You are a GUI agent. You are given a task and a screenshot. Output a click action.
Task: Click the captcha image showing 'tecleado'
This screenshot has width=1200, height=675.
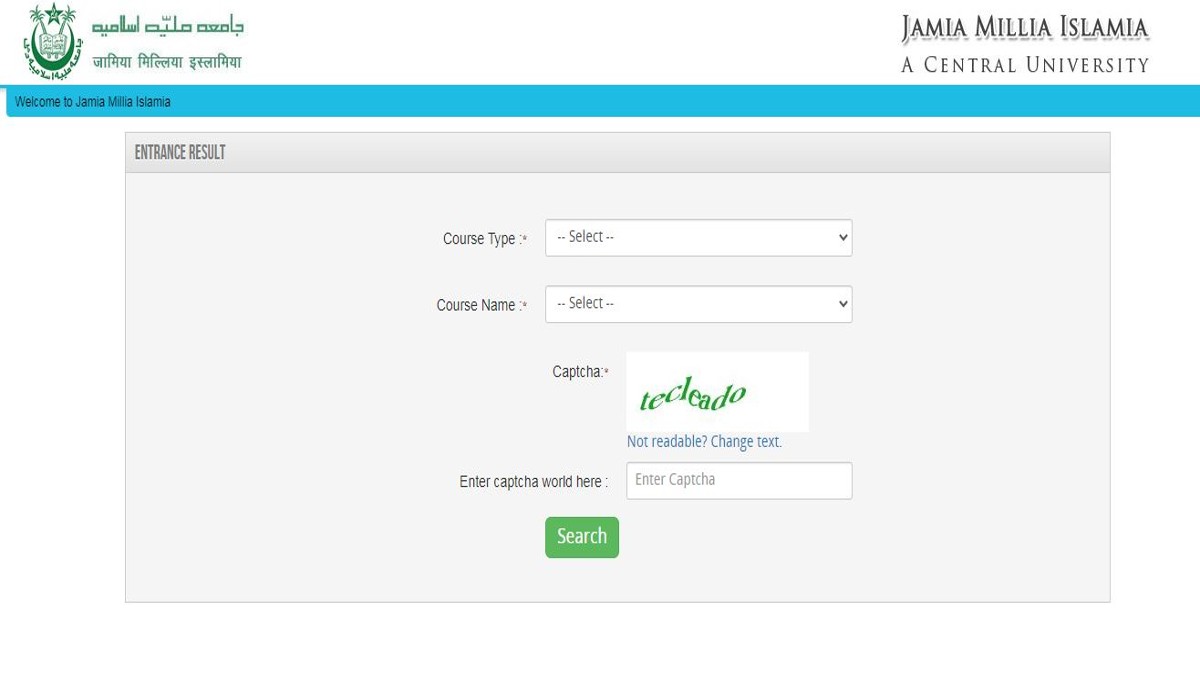[717, 391]
